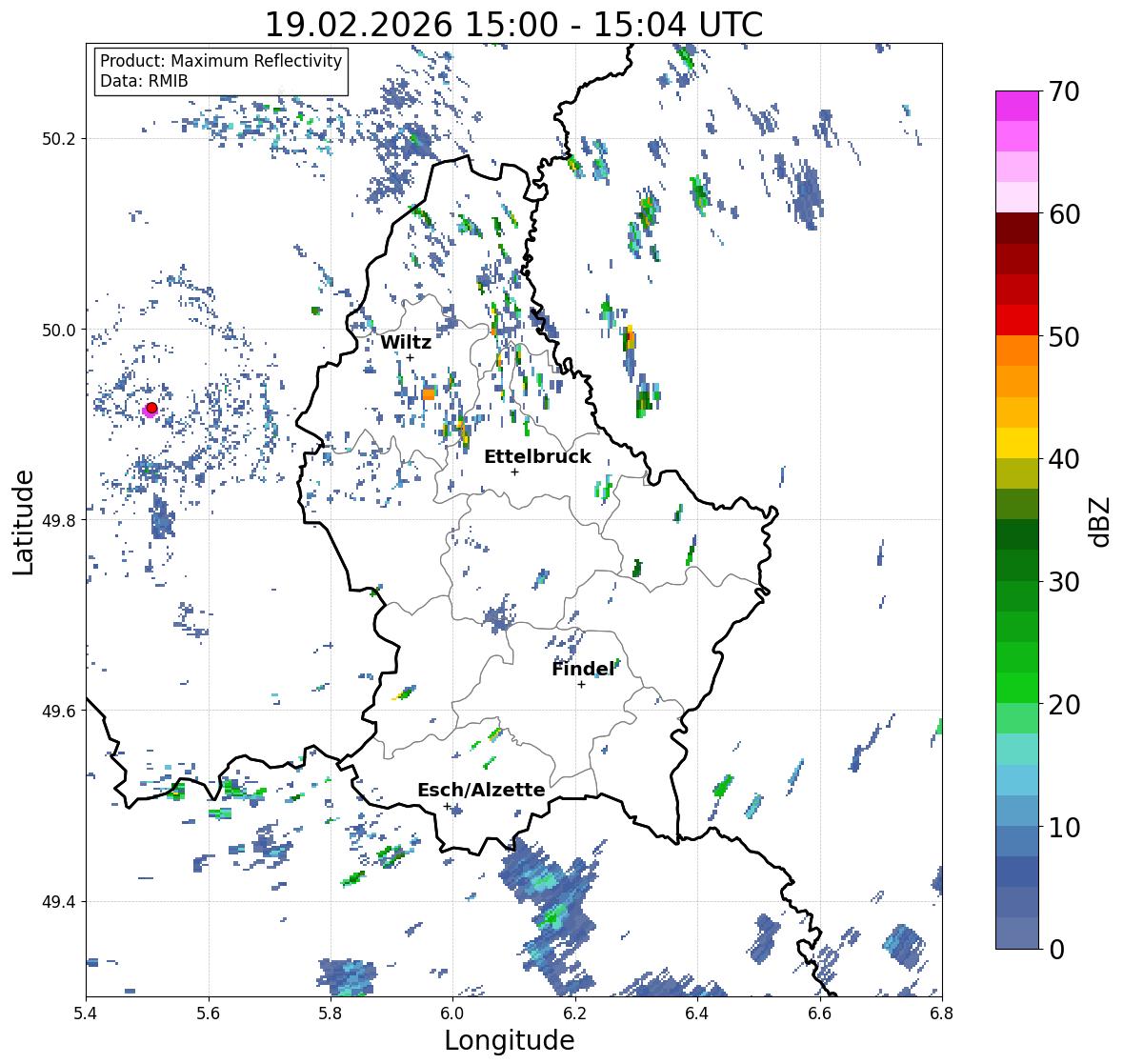This screenshot has width=1123, height=1064.
Task: Click the "Data: RMIB" text
Action: [144, 81]
